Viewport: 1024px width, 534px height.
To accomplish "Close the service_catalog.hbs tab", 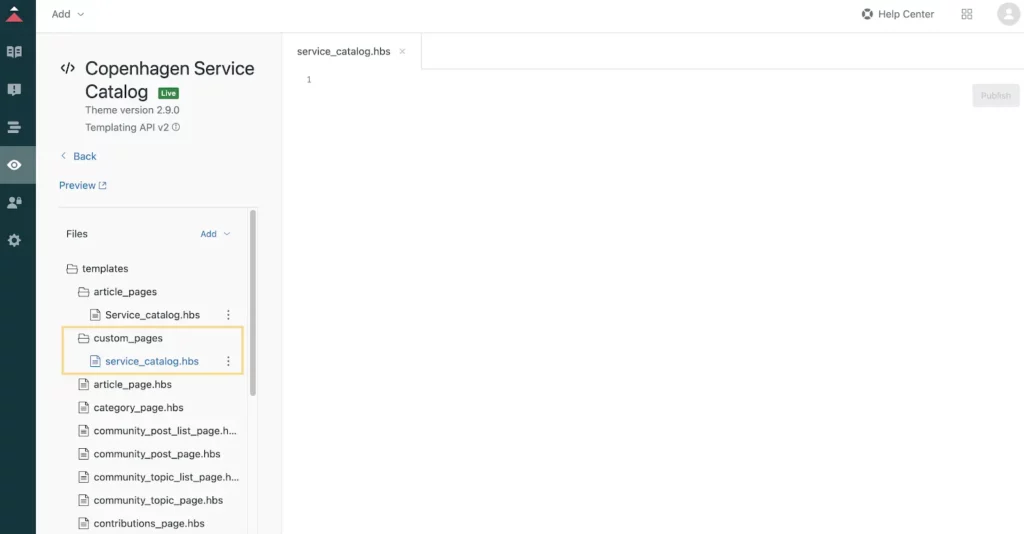I will (402, 51).
